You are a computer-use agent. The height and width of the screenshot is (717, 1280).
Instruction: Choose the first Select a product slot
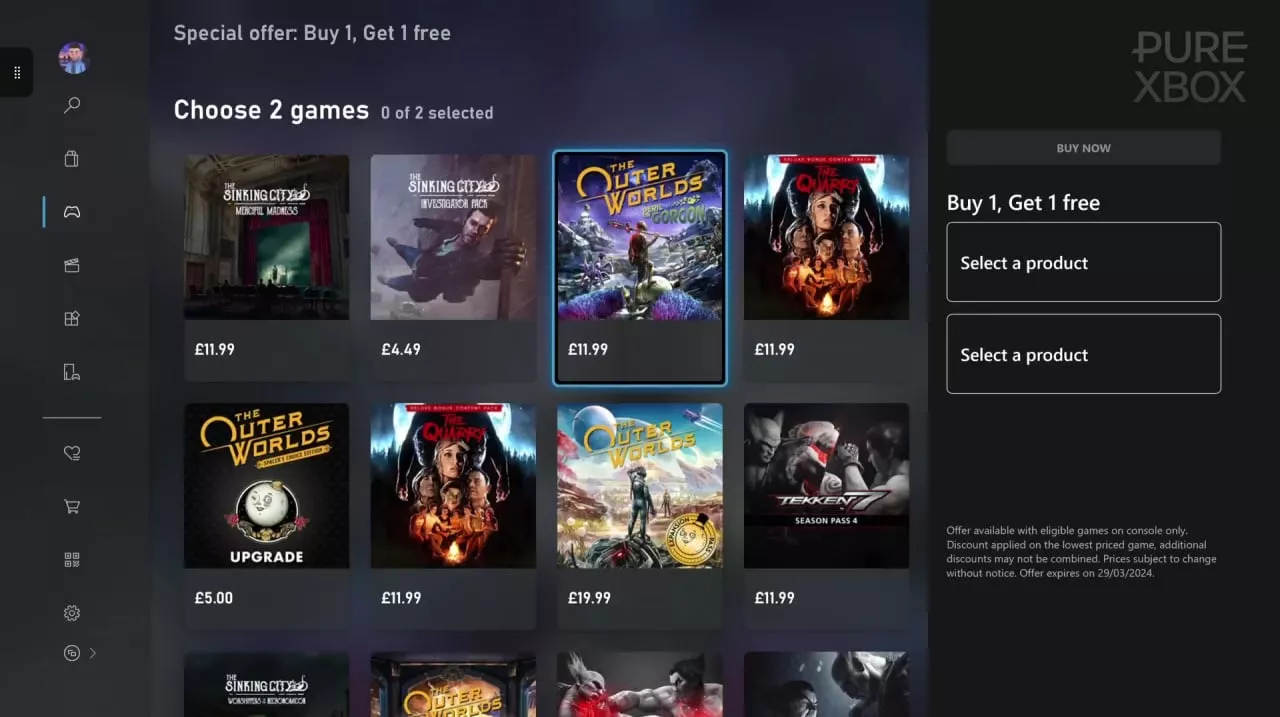click(1084, 262)
